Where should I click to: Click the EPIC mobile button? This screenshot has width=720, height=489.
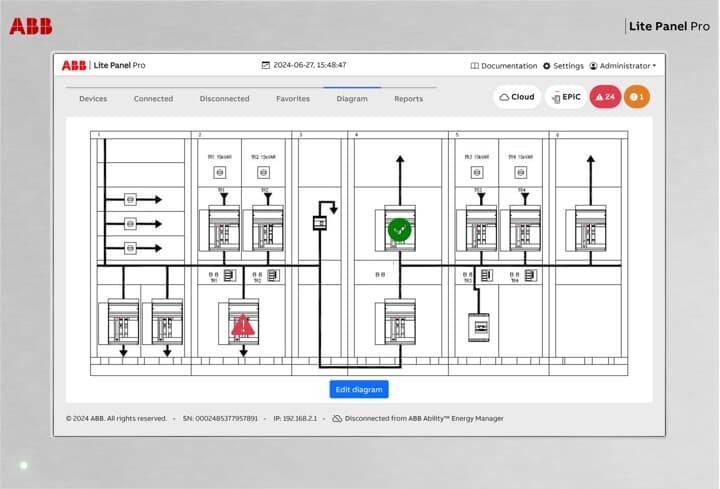(x=566, y=97)
